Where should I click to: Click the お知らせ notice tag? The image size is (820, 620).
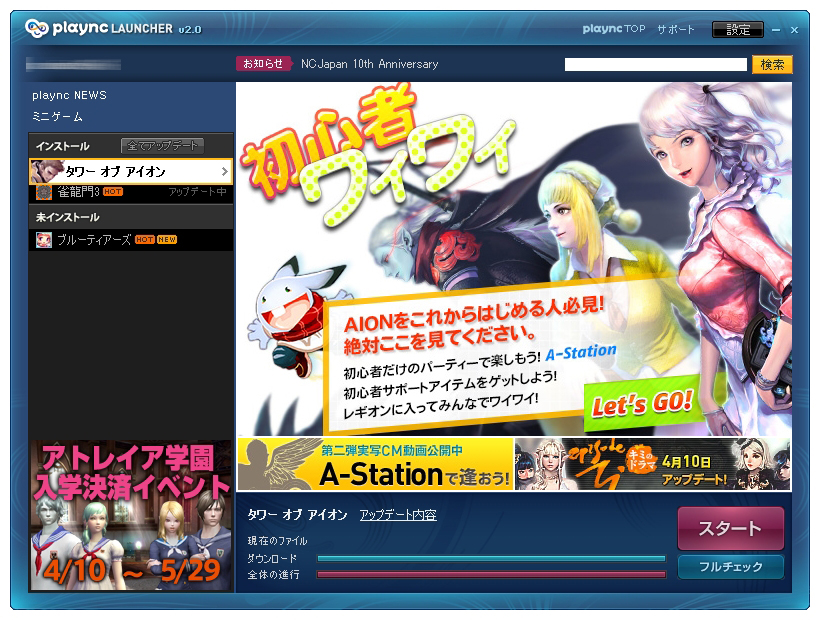[263, 63]
